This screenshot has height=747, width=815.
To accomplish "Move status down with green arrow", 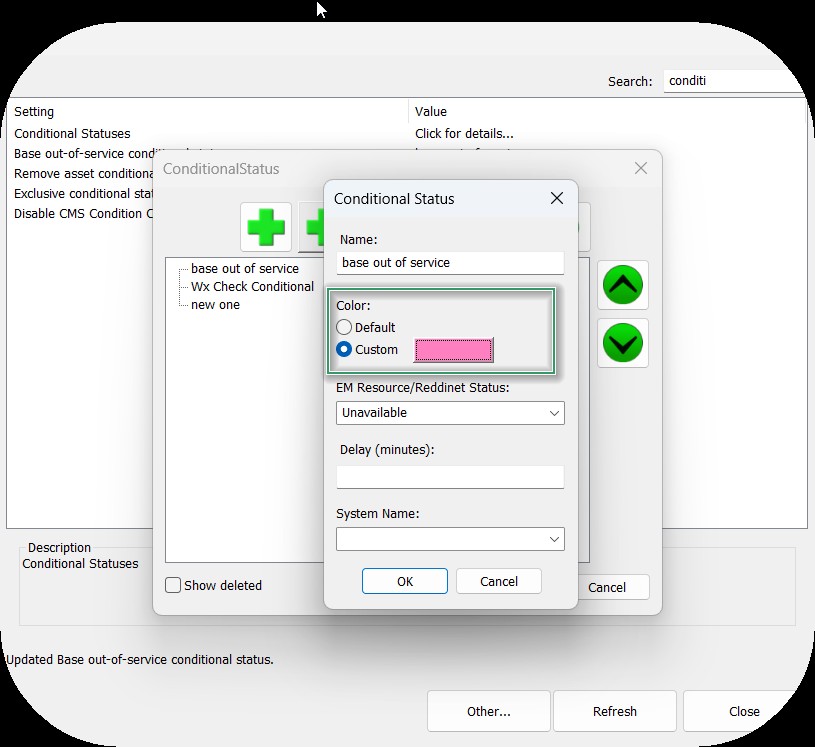I will pyautogui.click(x=623, y=343).
